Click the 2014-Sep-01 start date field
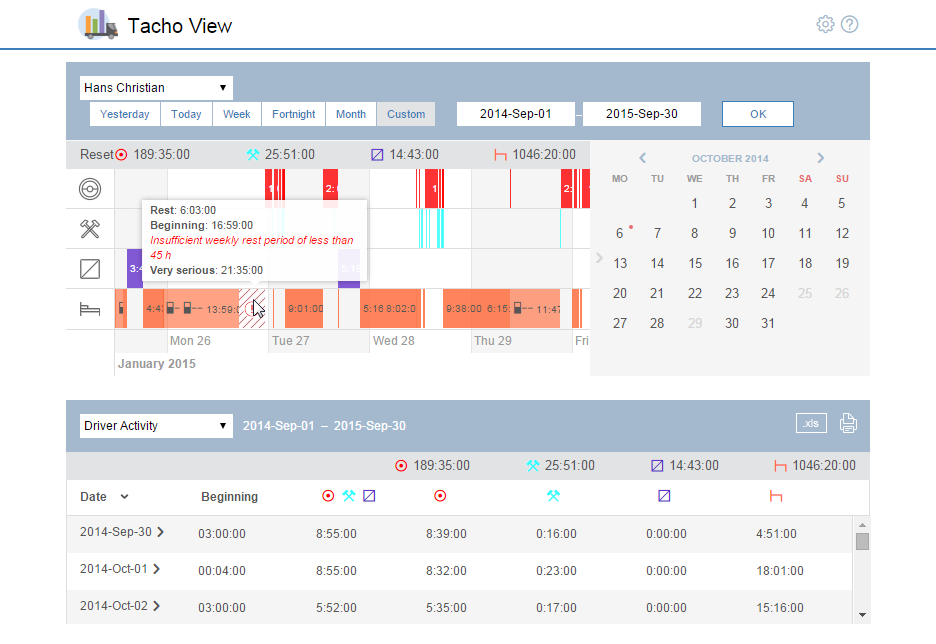 point(516,114)
